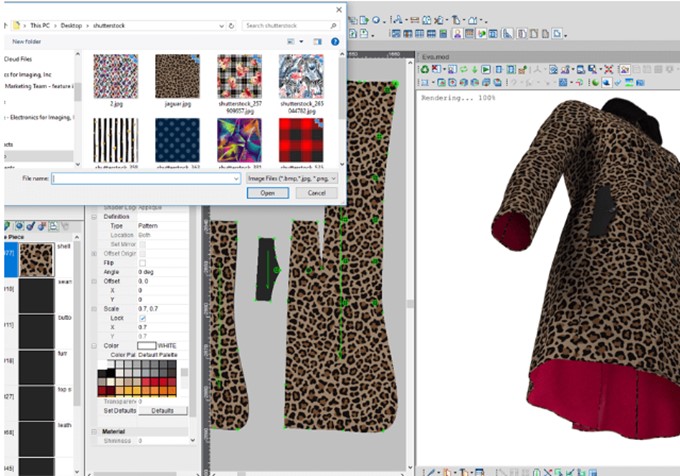Toggle the preview pane icon in dialog
Screen dimensions: 680x476
coord(319,42)
